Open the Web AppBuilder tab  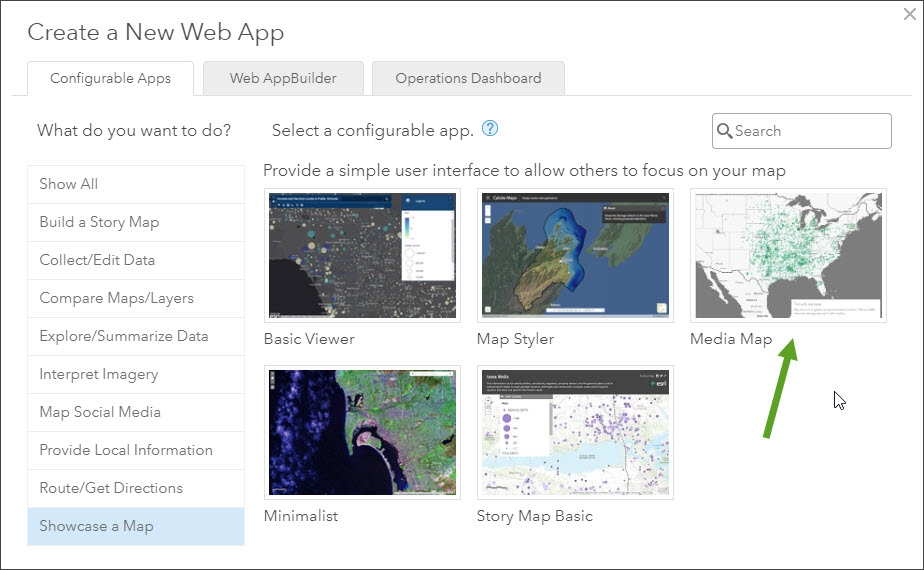click(x=283, y=78)
